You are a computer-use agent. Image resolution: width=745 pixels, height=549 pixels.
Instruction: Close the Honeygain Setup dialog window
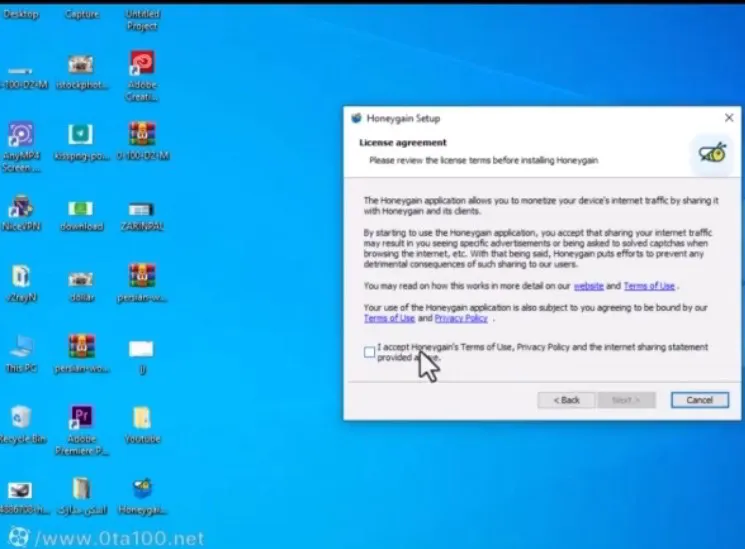click(728, 118)
